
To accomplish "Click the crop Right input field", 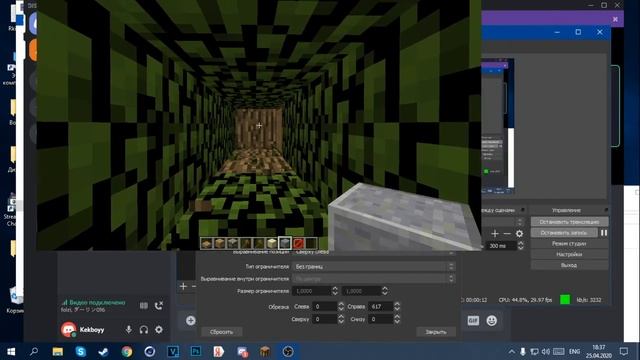I will click(x=381, y=307).
